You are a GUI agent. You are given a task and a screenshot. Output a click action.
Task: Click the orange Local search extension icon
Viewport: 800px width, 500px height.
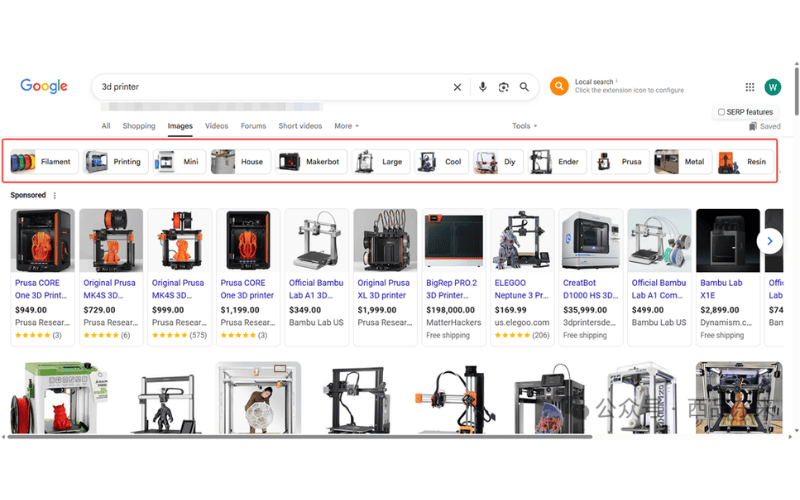(x=559, y=86)
